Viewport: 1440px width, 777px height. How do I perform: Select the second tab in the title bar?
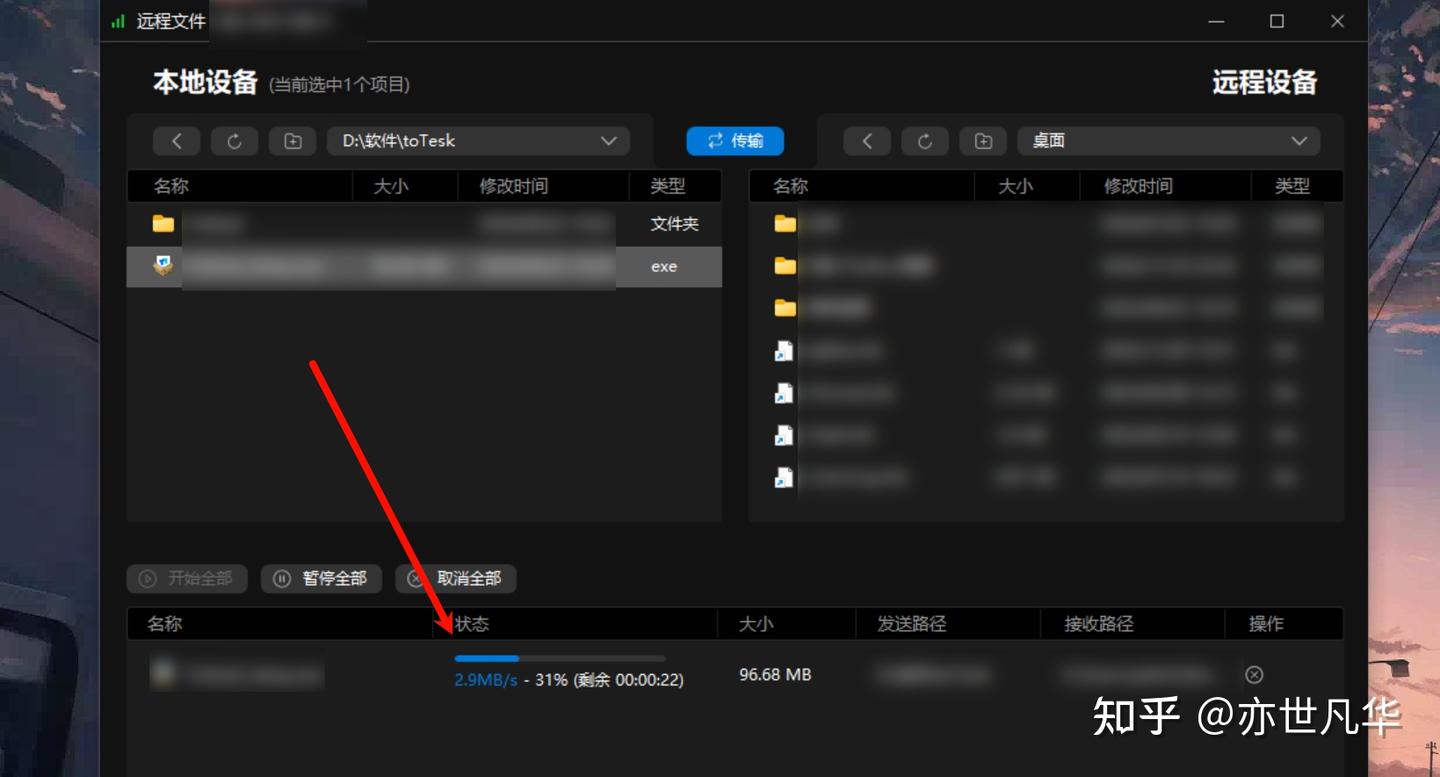(288, 20)
